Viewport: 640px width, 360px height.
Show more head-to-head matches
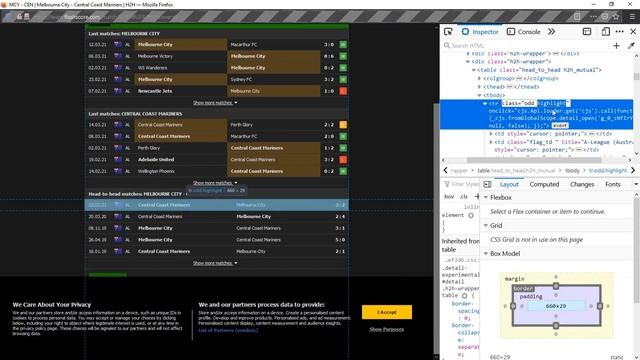[x=215, y=263]
